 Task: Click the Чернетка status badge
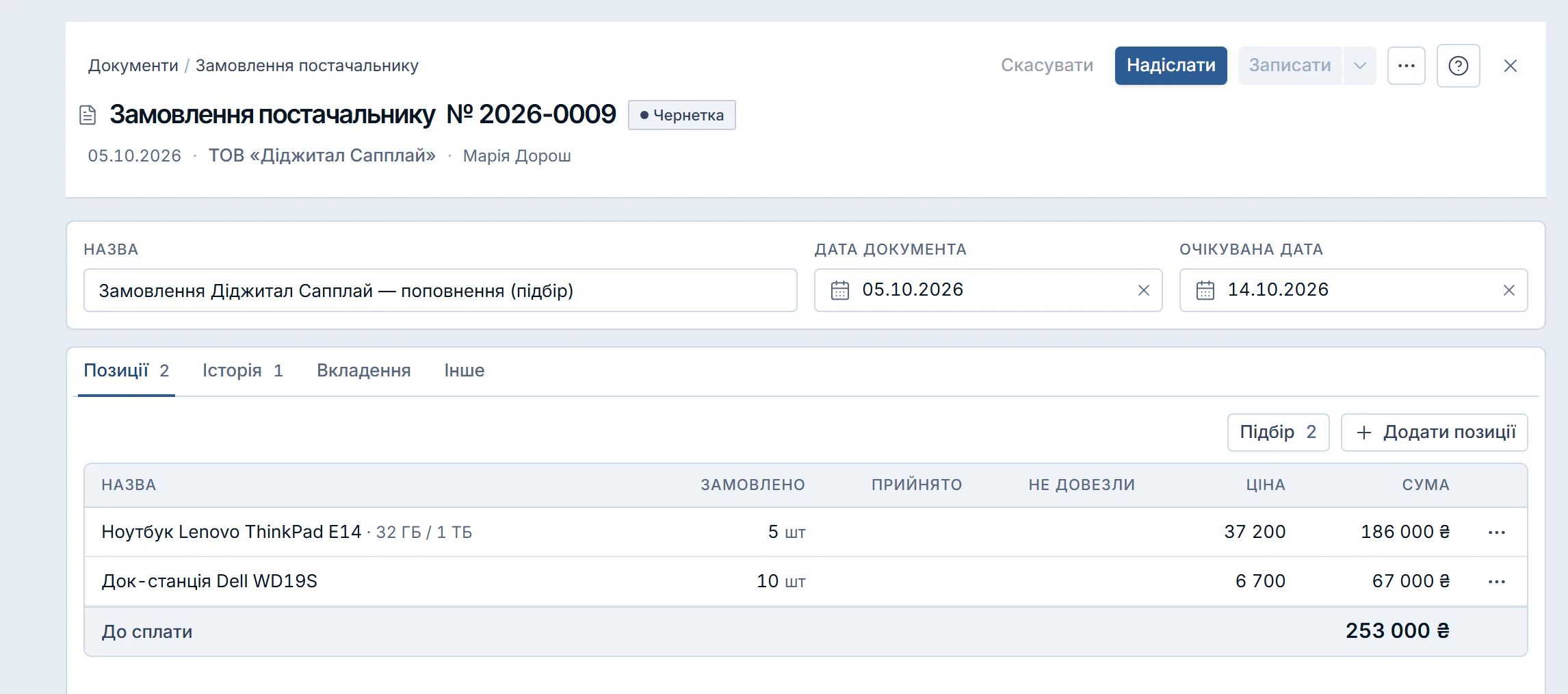click(681, 115)
